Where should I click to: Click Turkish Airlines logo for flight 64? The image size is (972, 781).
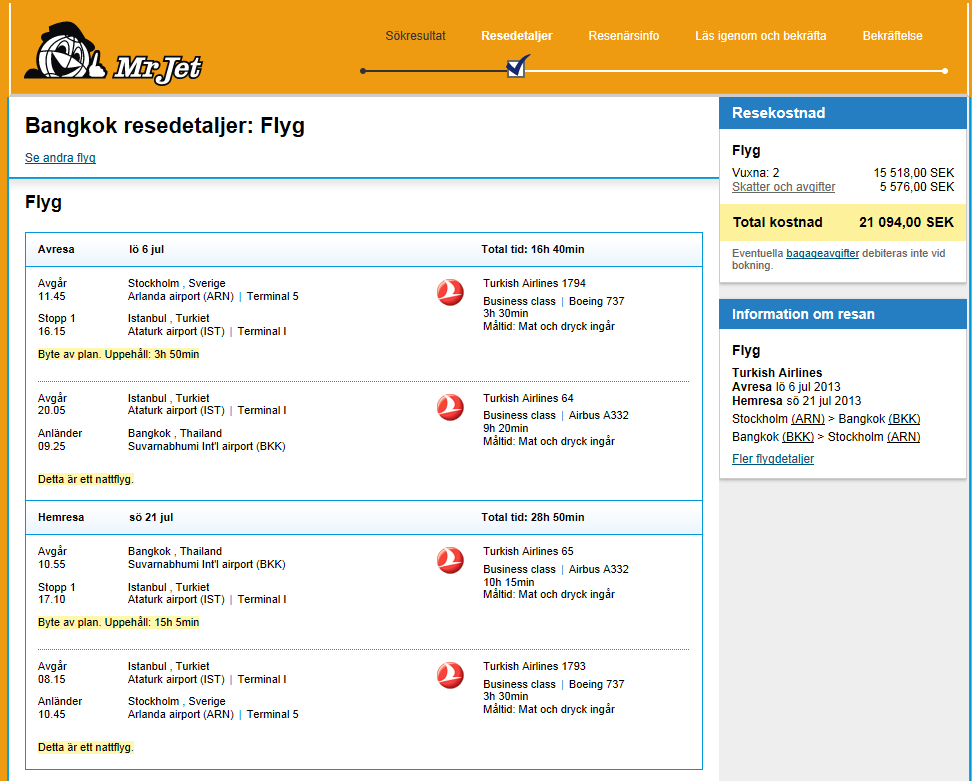click(x=450, y=407)
